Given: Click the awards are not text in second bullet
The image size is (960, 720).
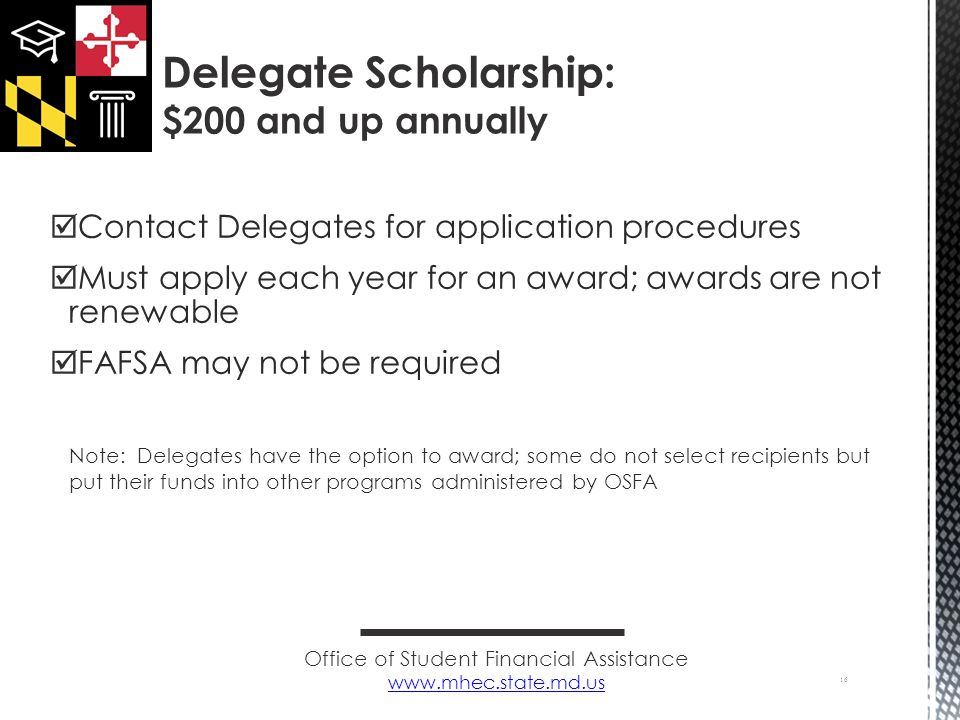Looking at the screenshot, I should (763, 278).
